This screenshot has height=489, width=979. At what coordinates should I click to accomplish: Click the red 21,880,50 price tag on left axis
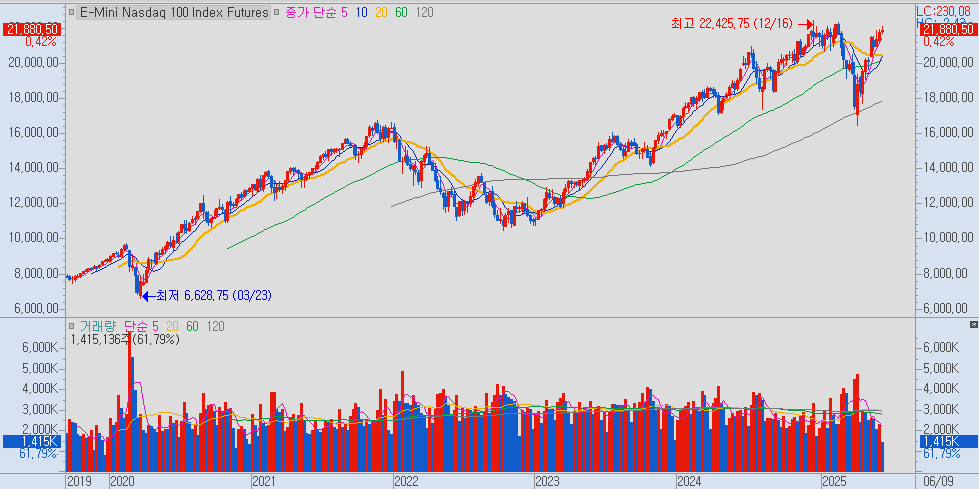tap(32, 29)
